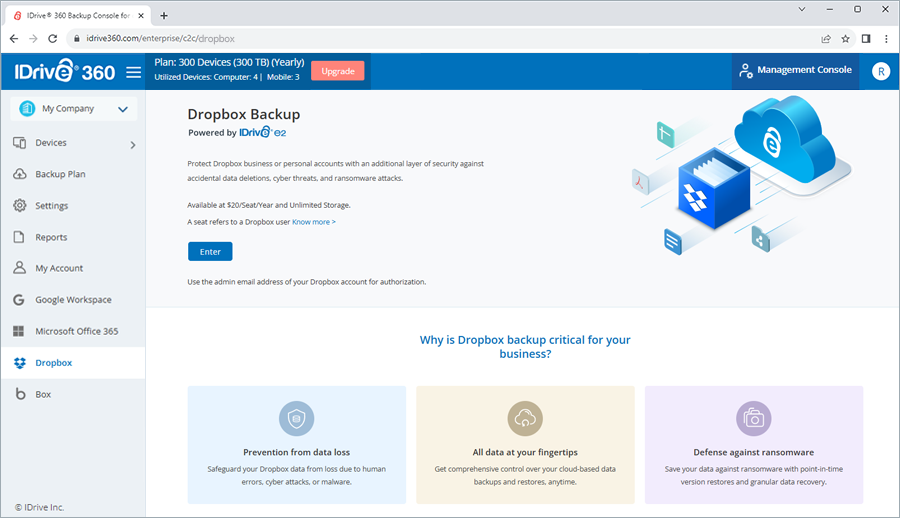This screenshot has width=900, height=518.
Task: Click the Box icon in the sidebar
Action: [19, 395]
